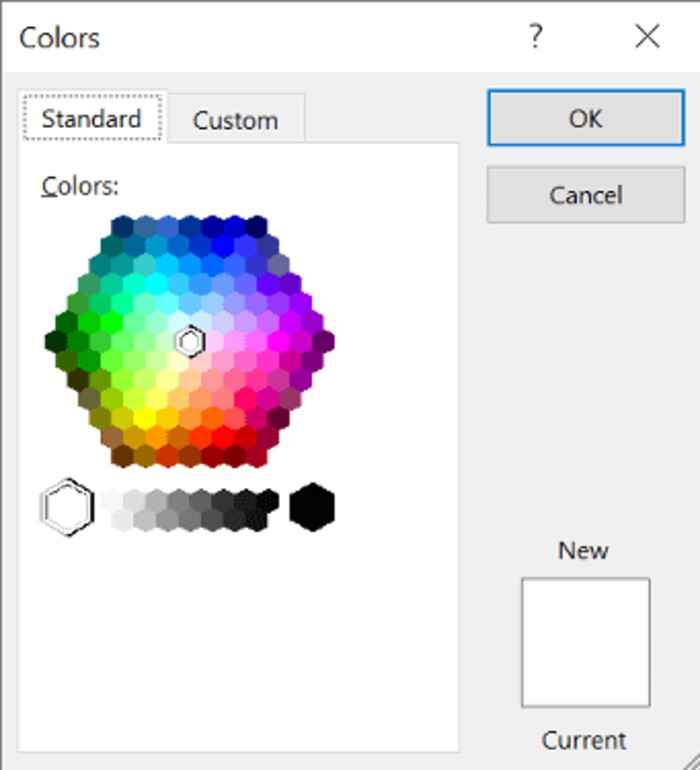The height and width of the screenshot is (770, 700).
Task: Open help with the question mark
Action: pyautogui.click(x=535, y=37)
